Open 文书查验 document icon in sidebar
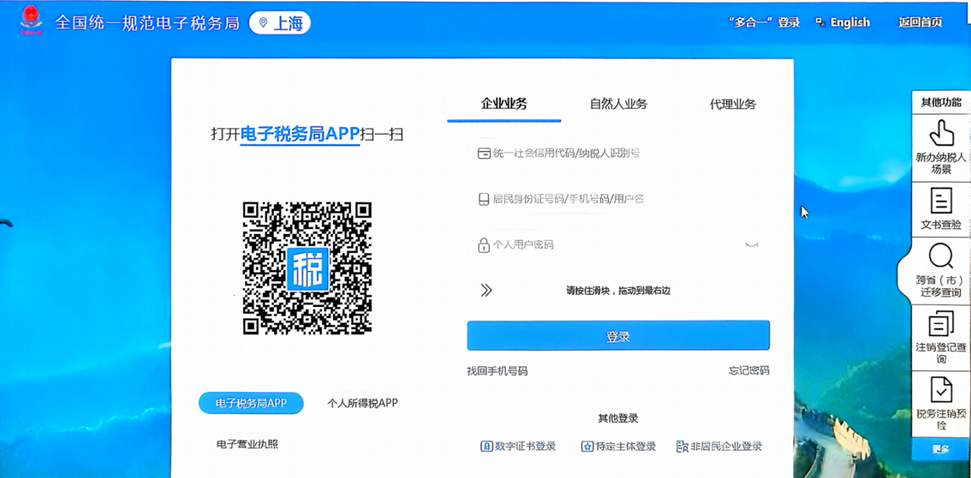Image resolution: width=971 pixels, height=478 pixels. [x=941, y=200]
